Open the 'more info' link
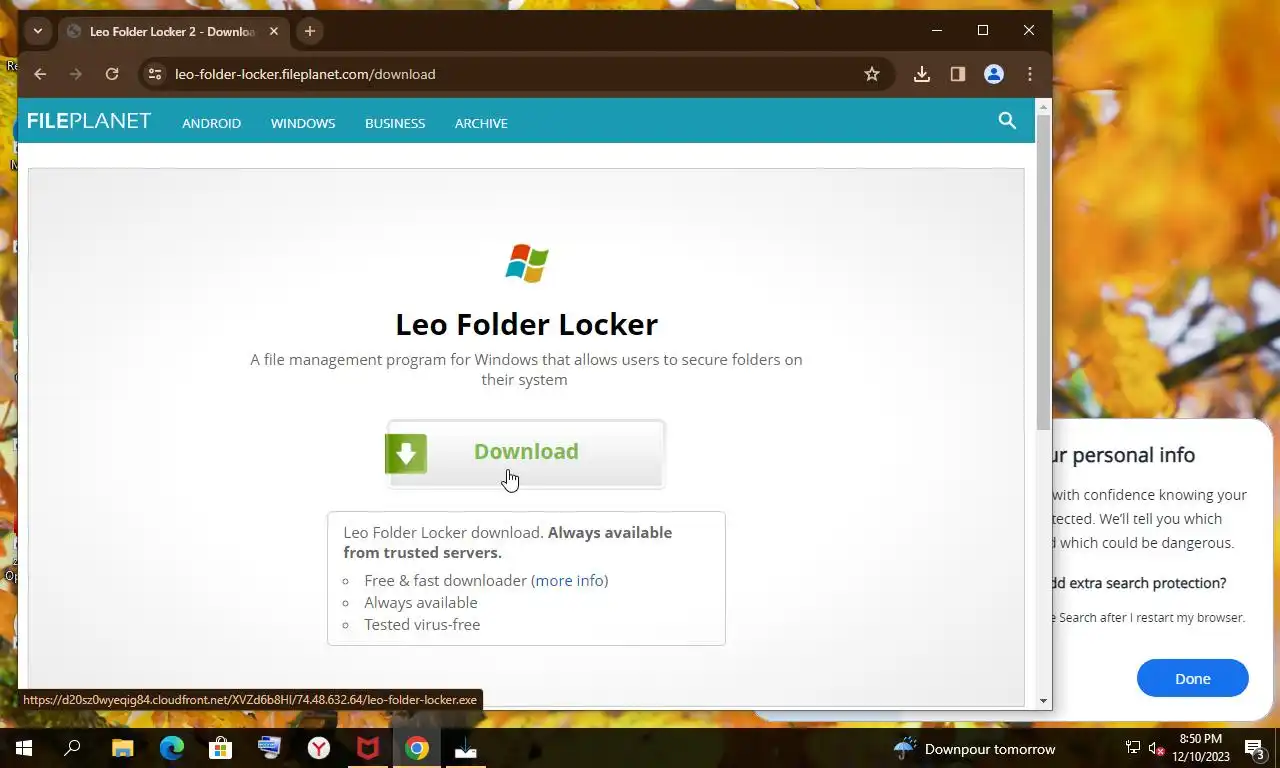1280x768 pixels. [569, 580]
